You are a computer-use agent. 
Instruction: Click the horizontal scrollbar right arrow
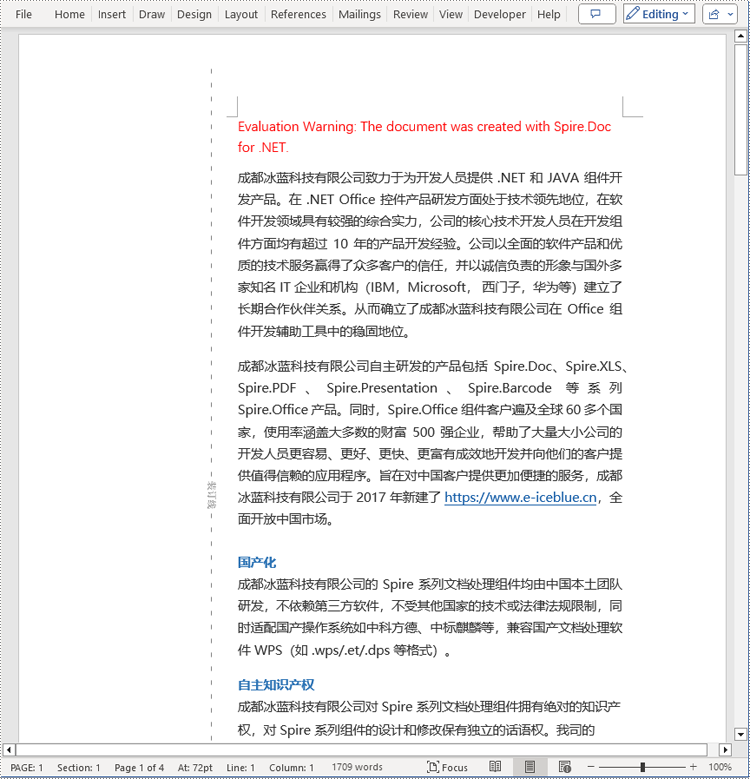pos(725,749)
